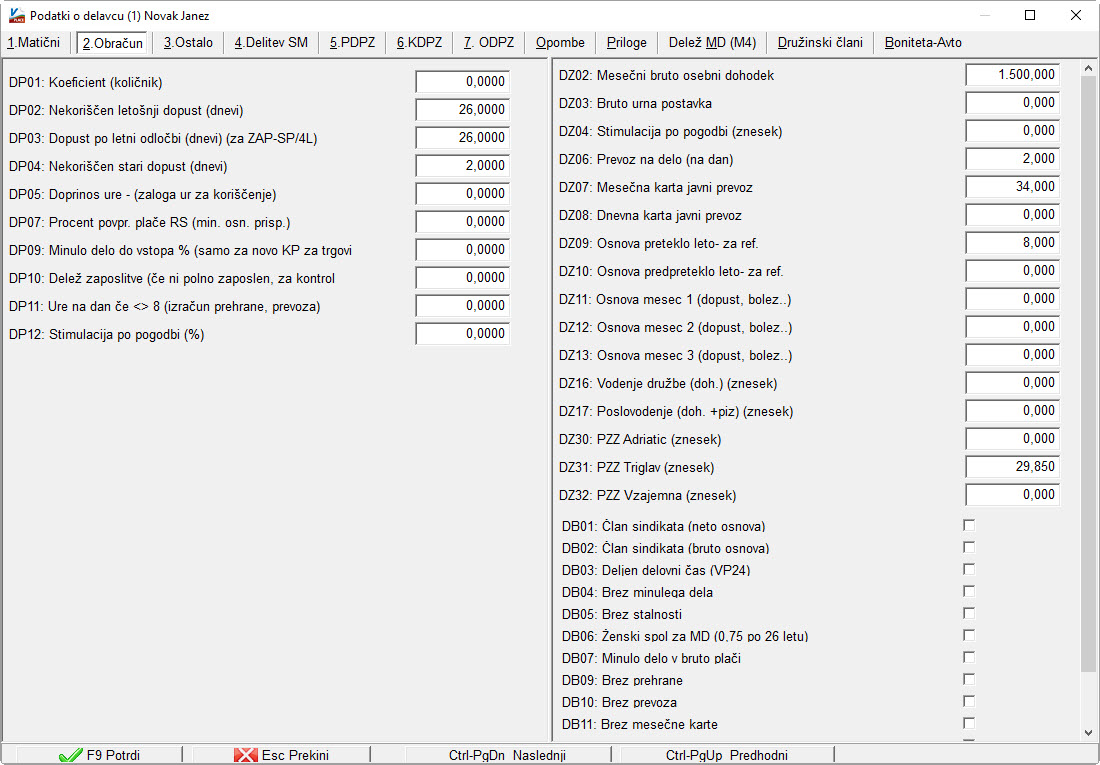Open the Delež MD (M4) tab
The width and height of the screenshot is (1100, 765).
712,43
